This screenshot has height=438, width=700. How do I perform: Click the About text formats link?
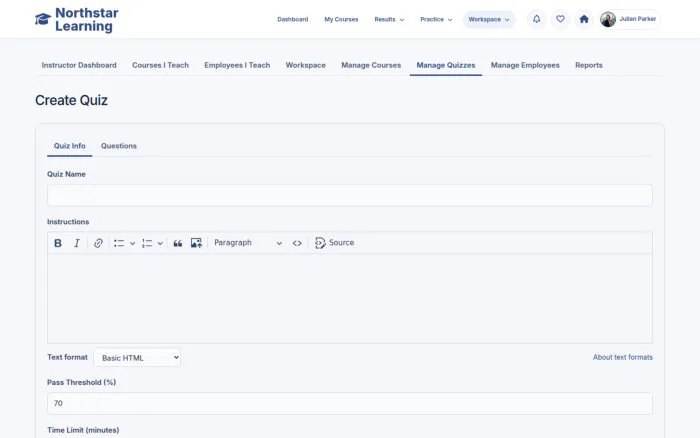(x=622, y=357)
